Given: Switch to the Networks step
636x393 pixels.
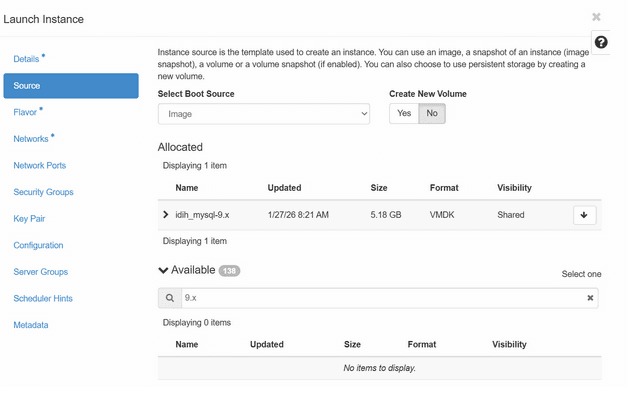Looking at the screenshot, I should (x=31, y=139).
